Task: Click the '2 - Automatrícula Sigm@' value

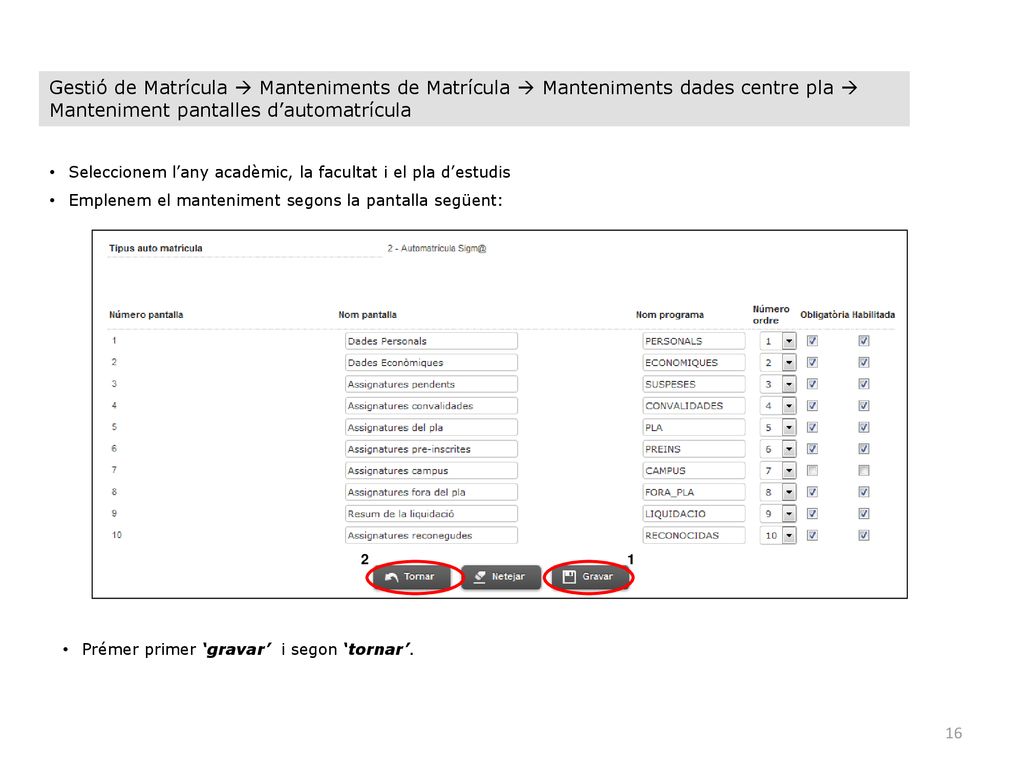Action: point(437,248)
